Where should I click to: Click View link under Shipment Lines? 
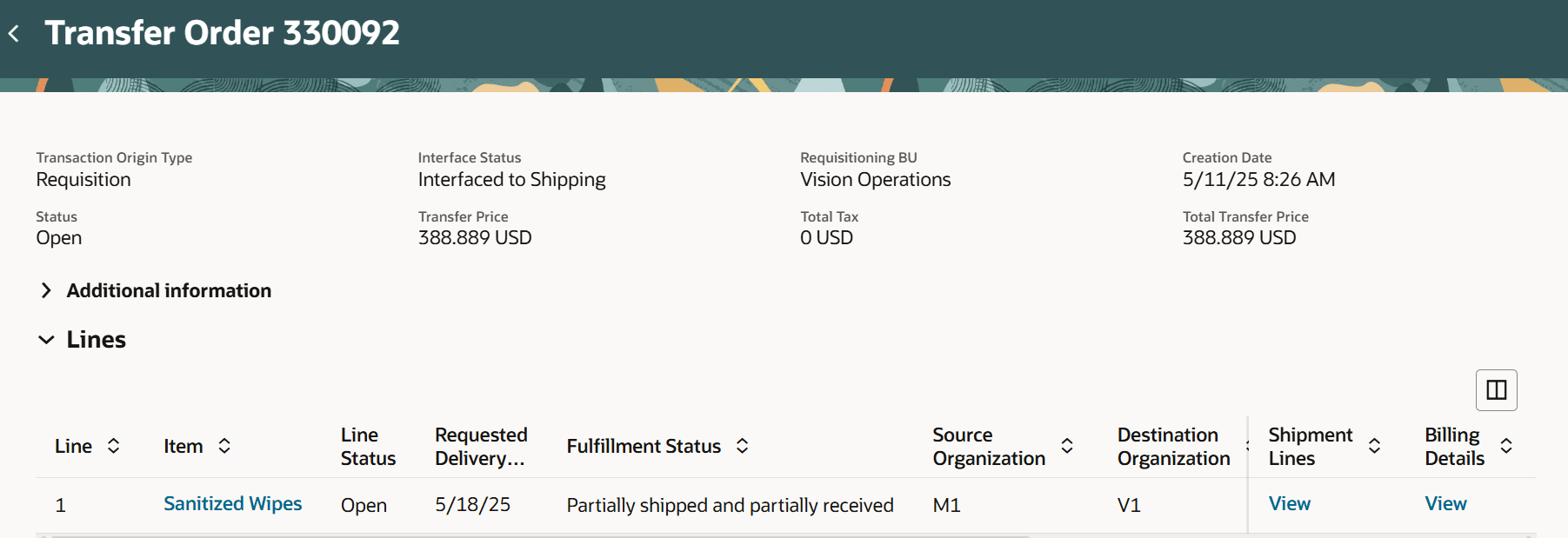coord(1289,504)
